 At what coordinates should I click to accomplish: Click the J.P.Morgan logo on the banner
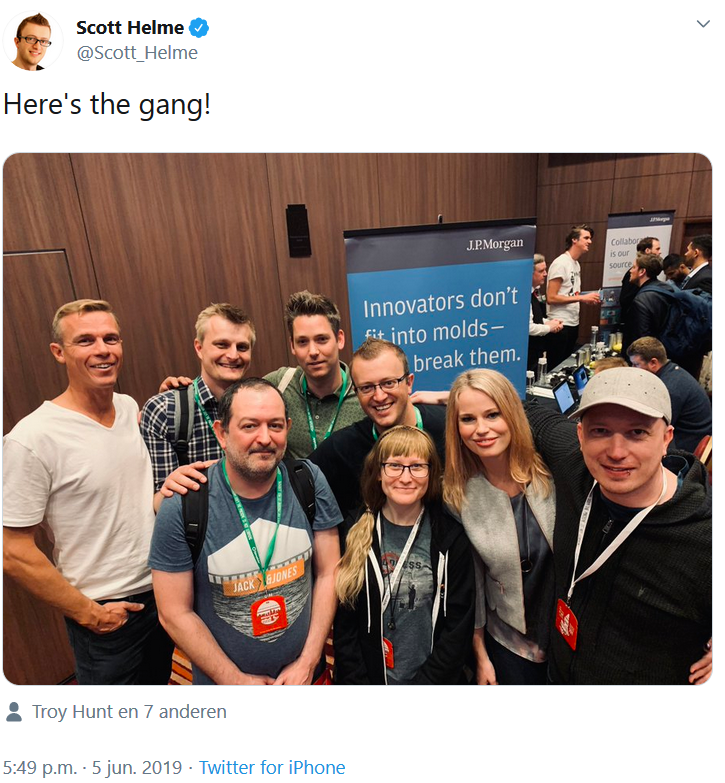[495, 245]
